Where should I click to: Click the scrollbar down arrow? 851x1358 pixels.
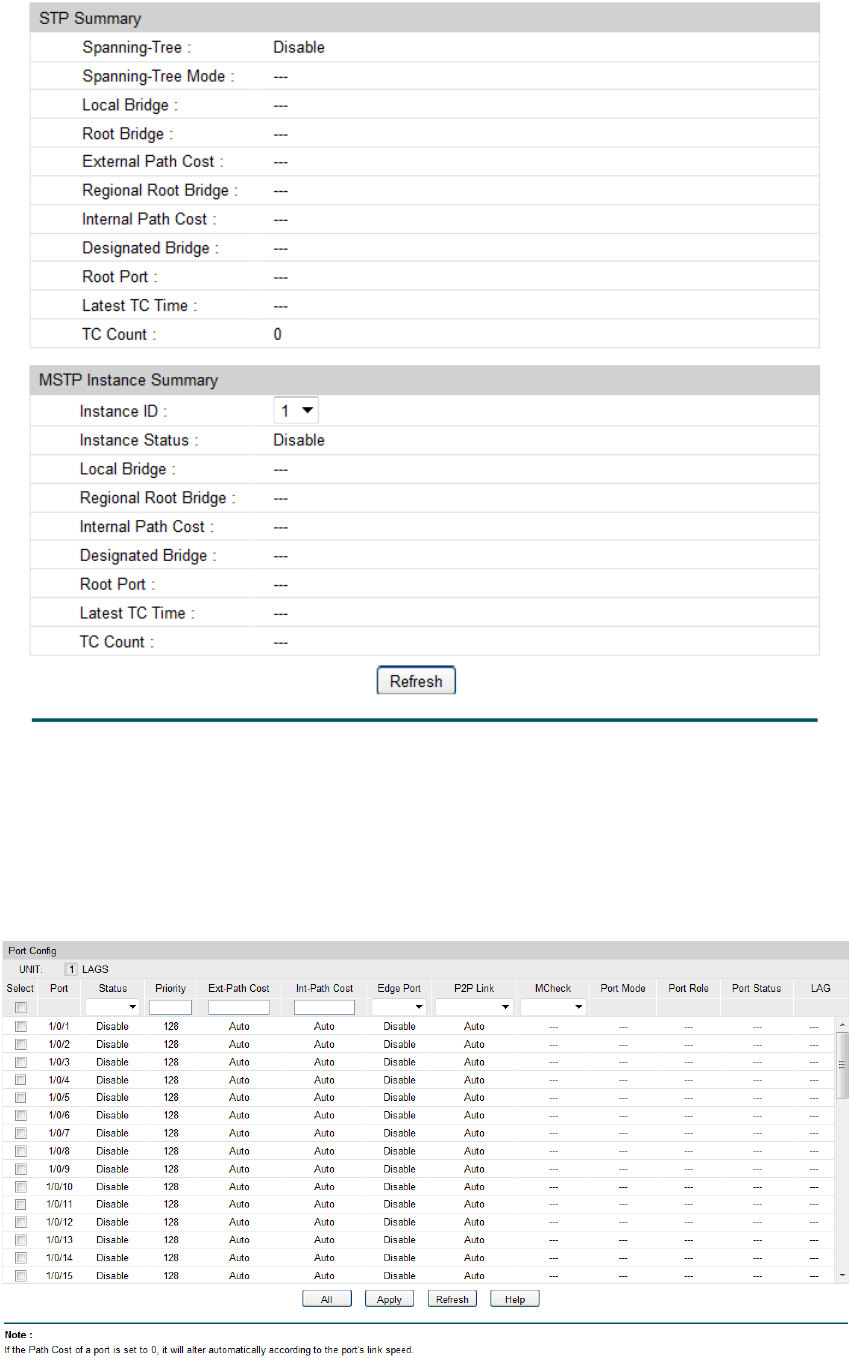click(x=842, y=1277)
